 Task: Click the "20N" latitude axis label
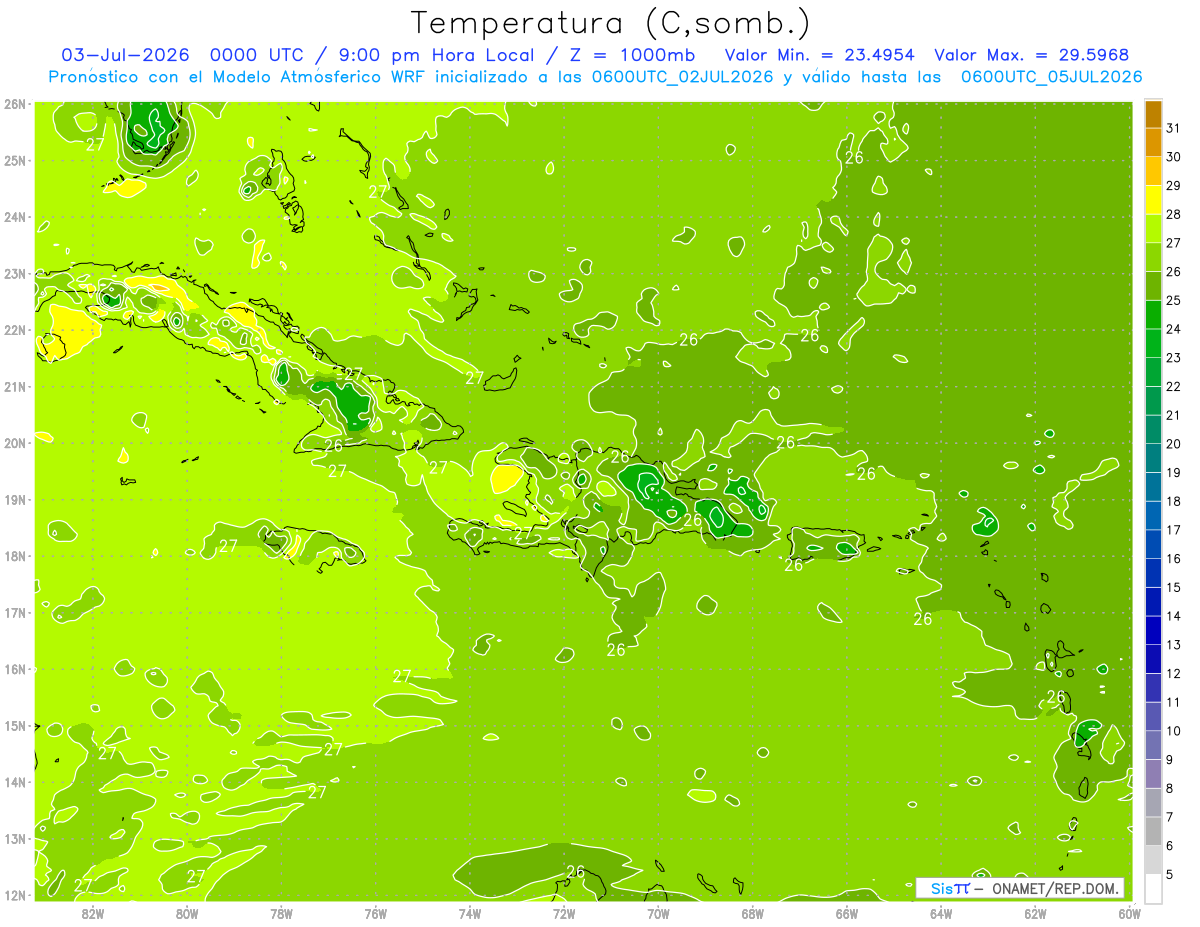14,443
